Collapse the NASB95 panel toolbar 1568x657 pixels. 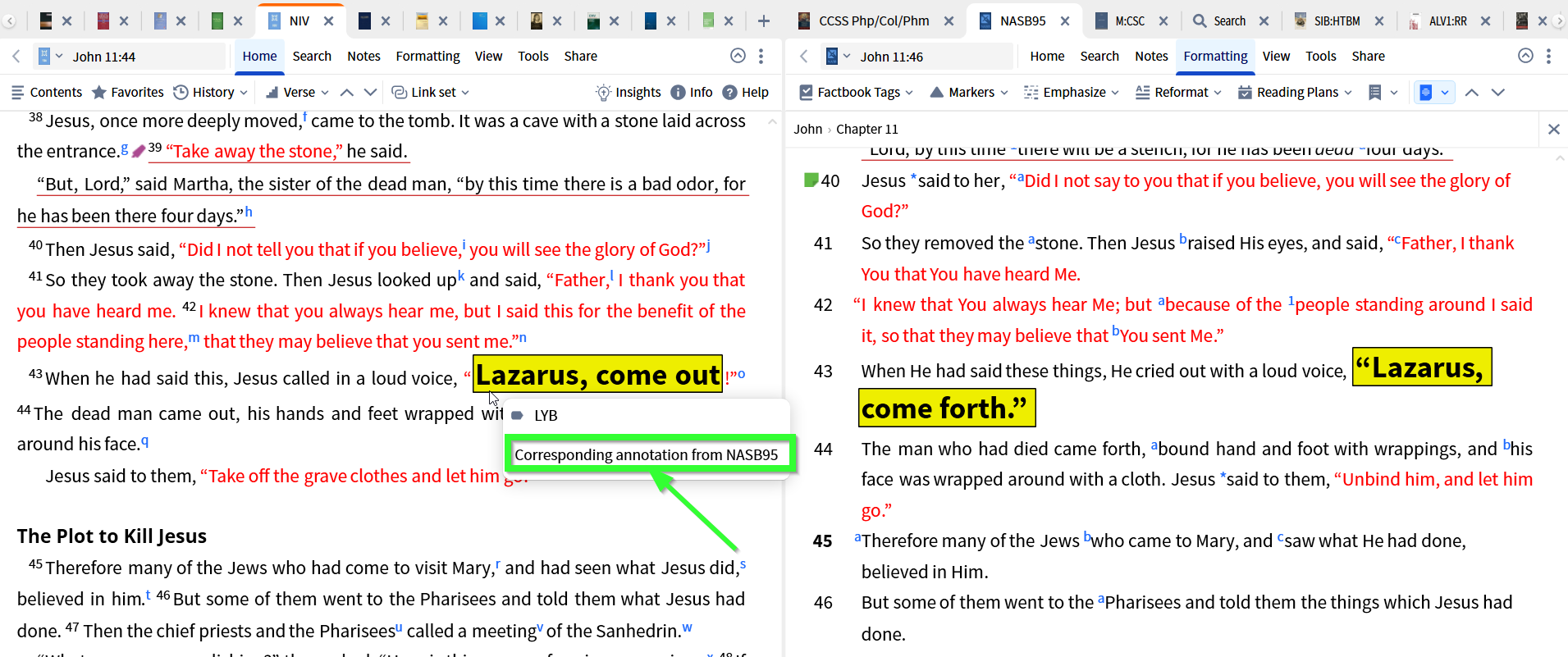pyautogui.click(x=1525, y=56)
